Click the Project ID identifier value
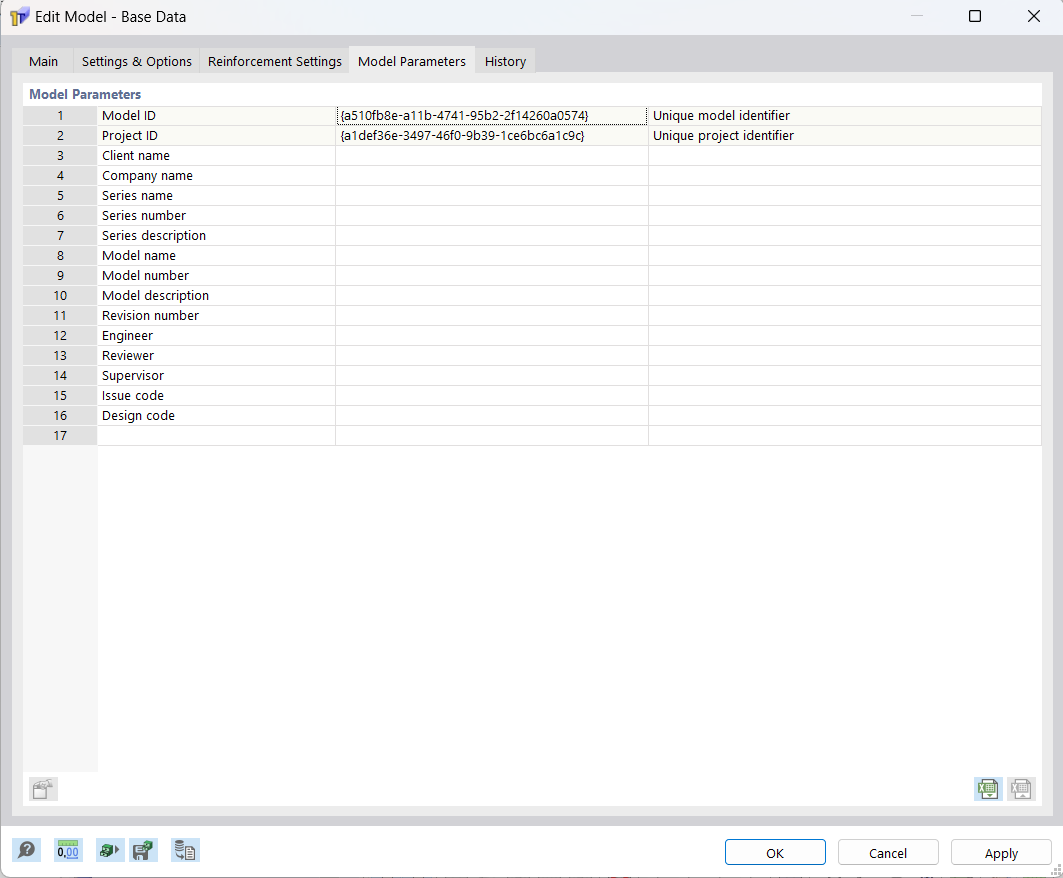 pos(492,135)
